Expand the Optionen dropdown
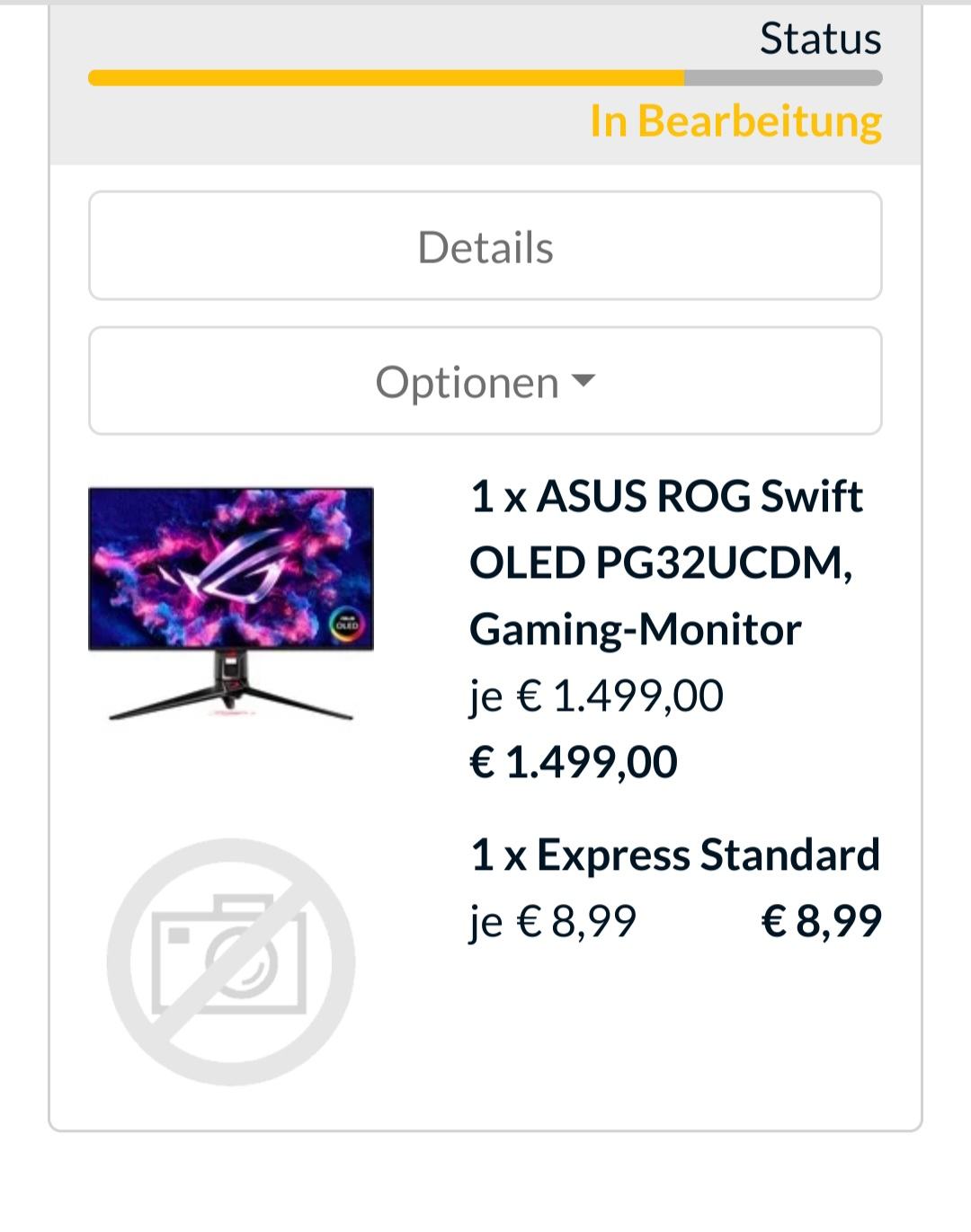Viewport: 971px width, 1232px height. (485, 381)
